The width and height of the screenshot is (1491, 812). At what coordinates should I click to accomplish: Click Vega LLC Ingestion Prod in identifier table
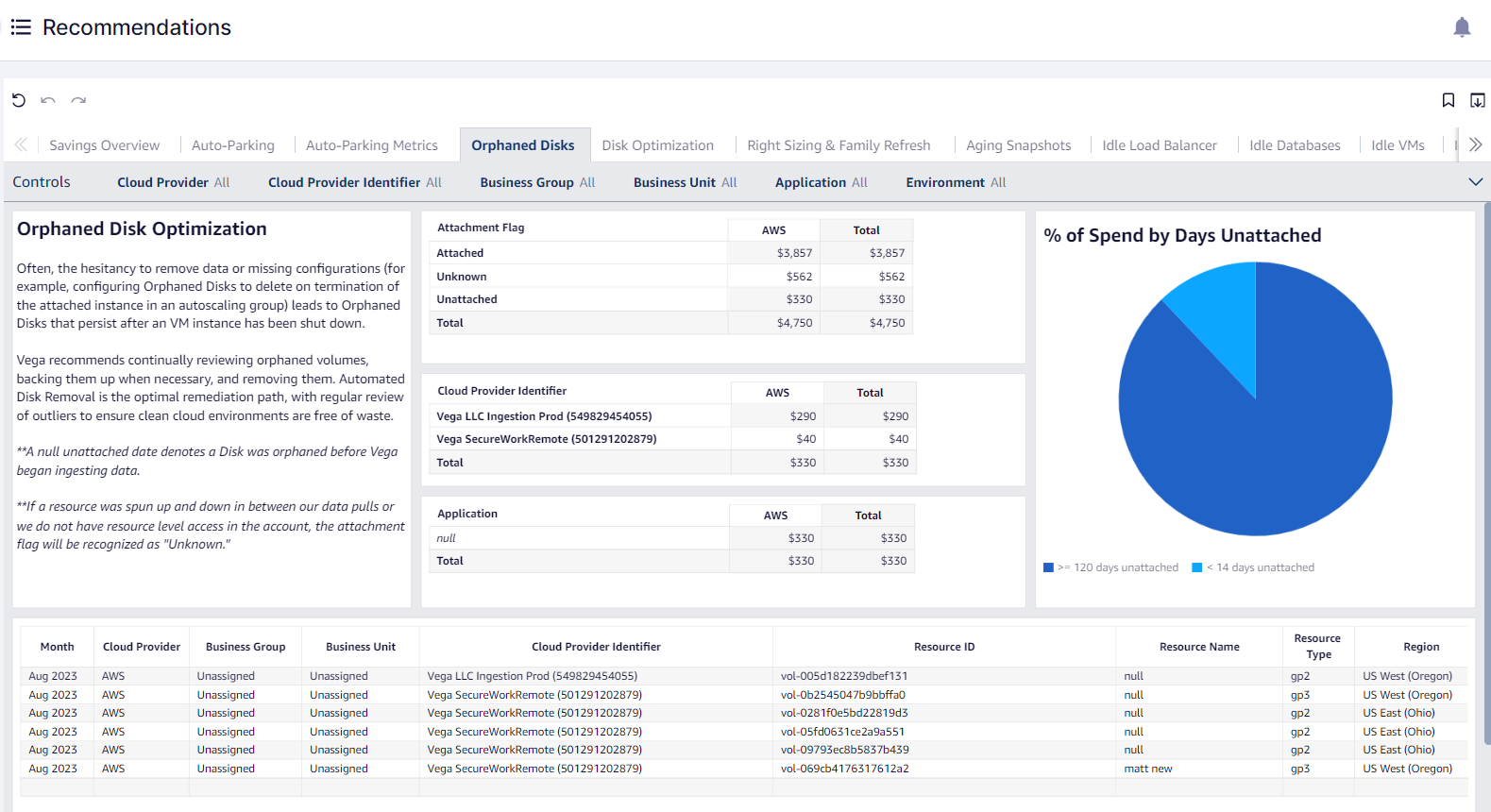pyautogui.click(x=544, y=416)
